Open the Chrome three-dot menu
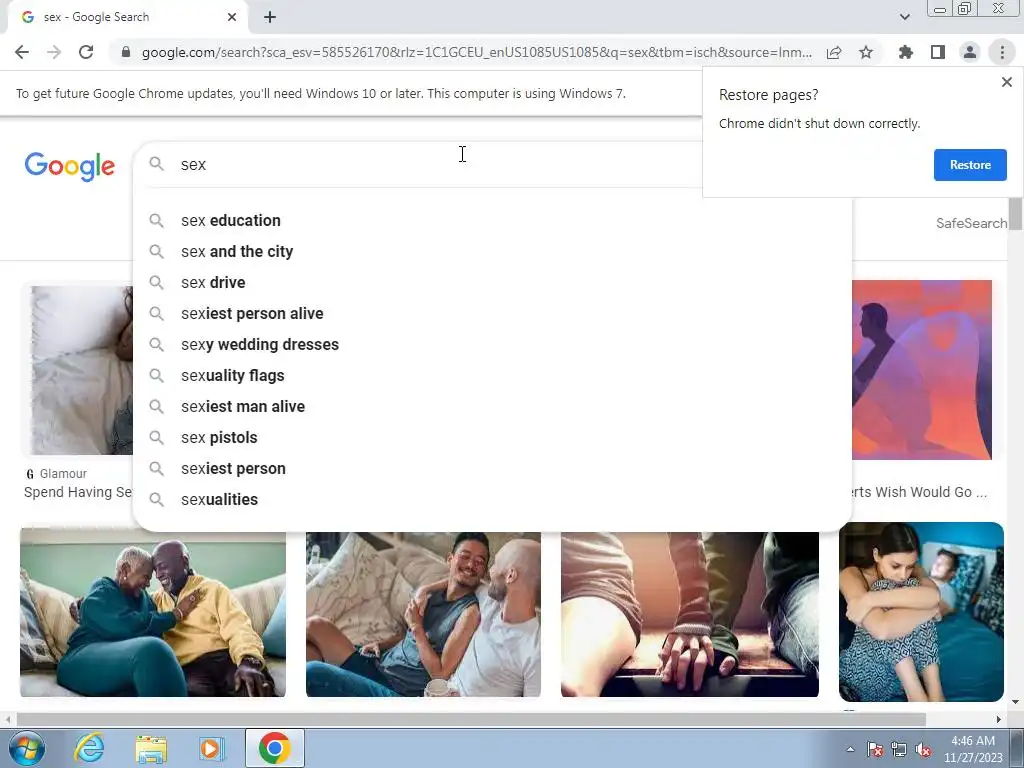The image size is (1024, 768). click(1002, 52)
